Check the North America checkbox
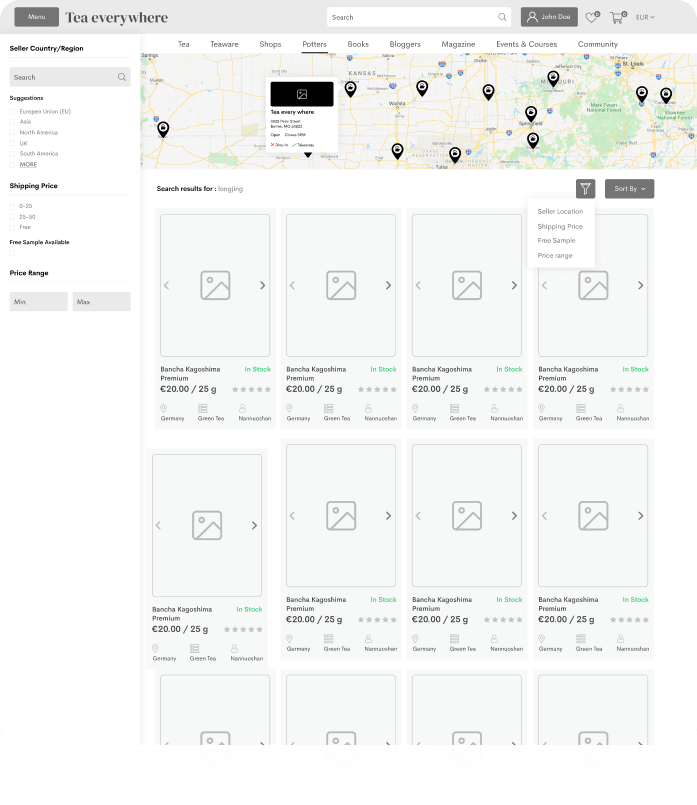Viewport: 697px width, 805px height. [x=12, y=132]
